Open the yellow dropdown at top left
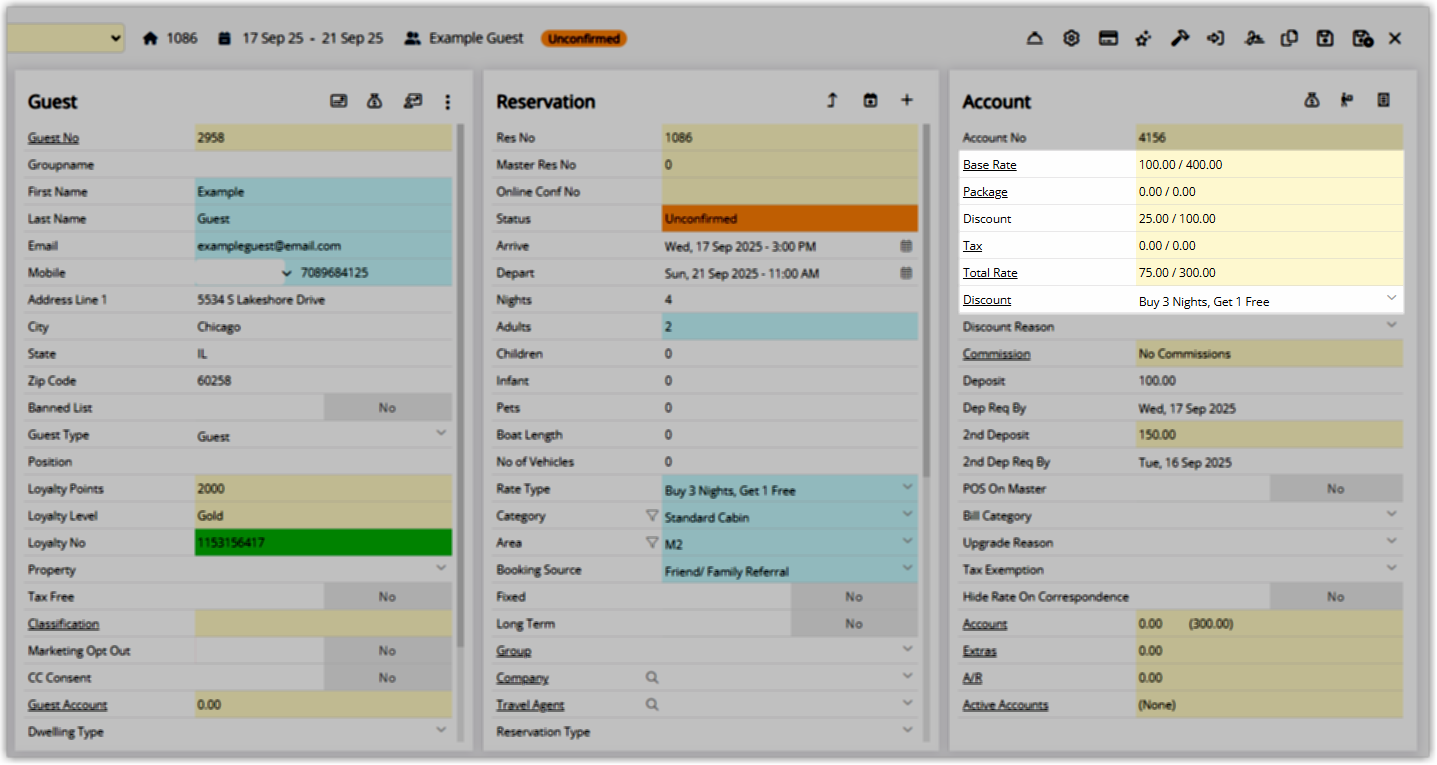 click(x=65, y=38)
